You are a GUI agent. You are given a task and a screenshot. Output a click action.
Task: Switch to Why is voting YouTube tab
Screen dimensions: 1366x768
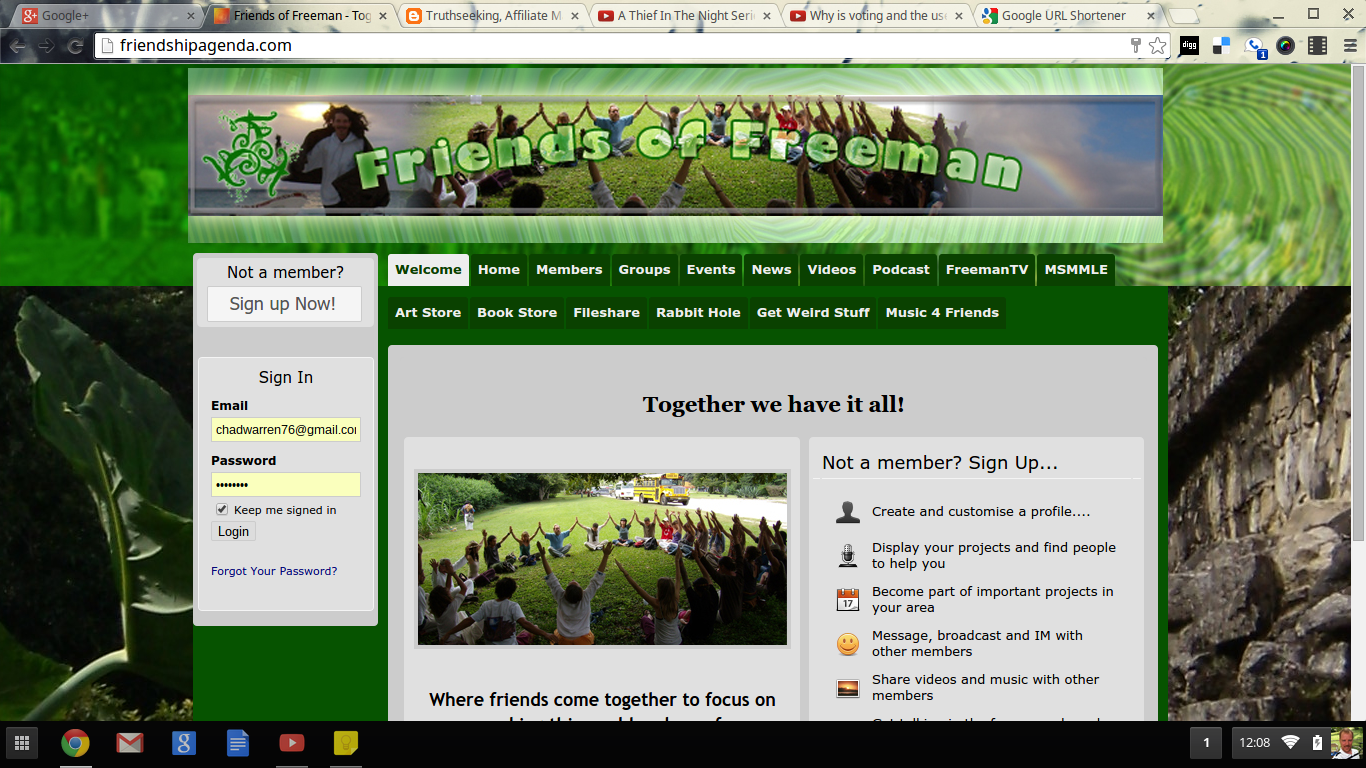click(x=875, y=15)
